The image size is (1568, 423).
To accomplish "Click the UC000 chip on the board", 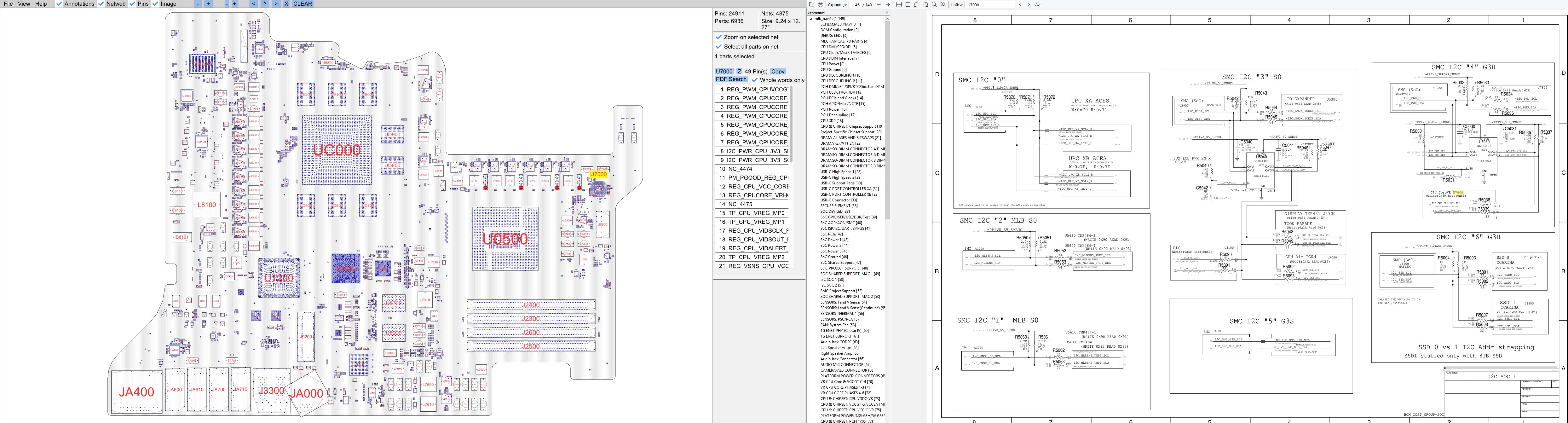I will 337,150.
